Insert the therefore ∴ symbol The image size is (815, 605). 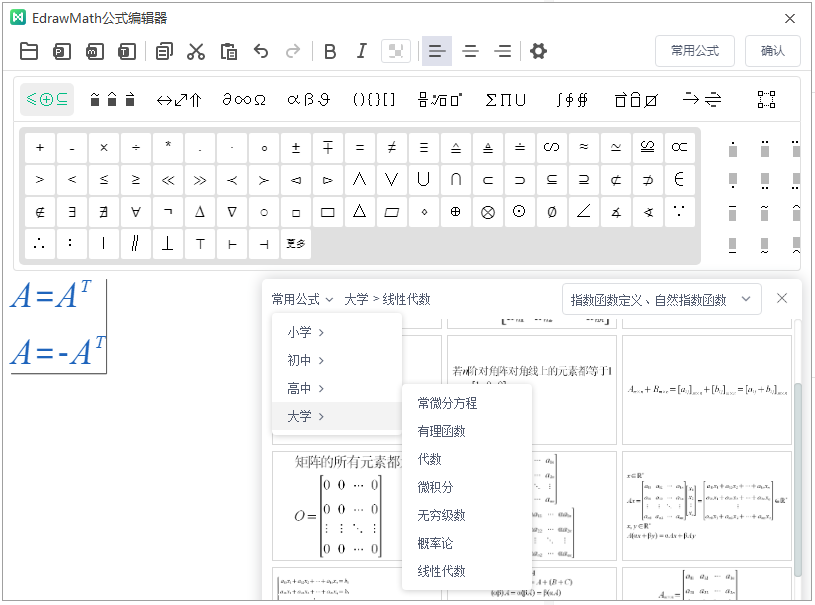click(x=40, y=244)
